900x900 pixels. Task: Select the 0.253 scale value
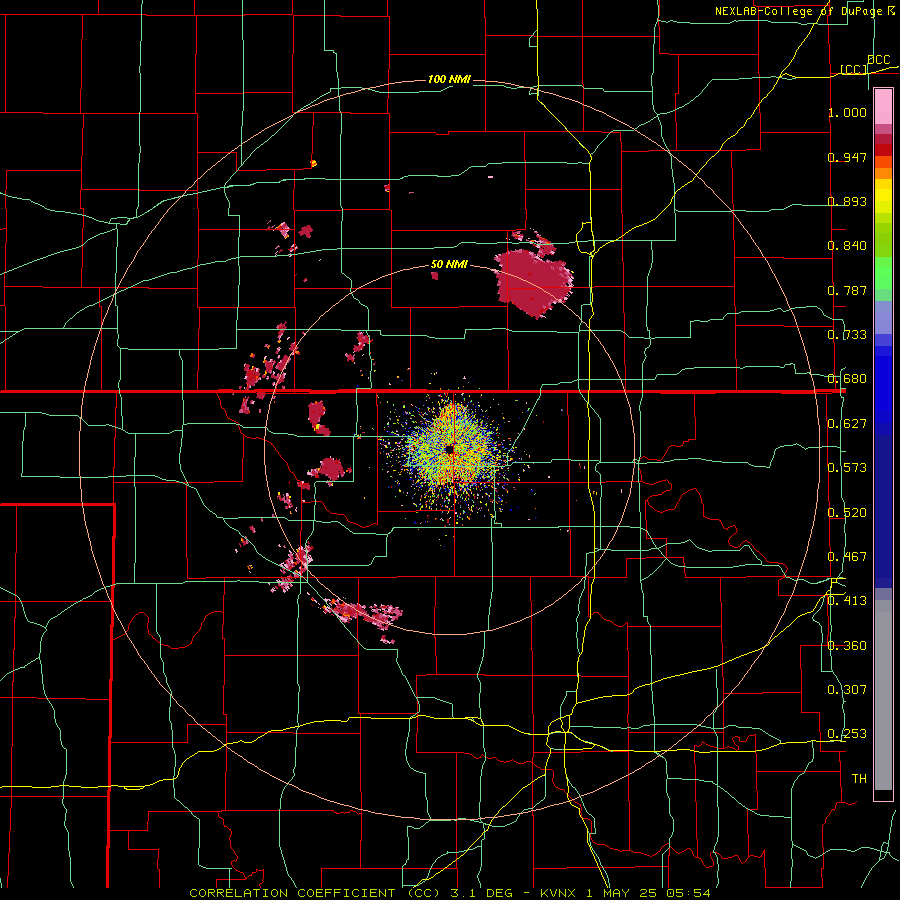pos(847,734)
